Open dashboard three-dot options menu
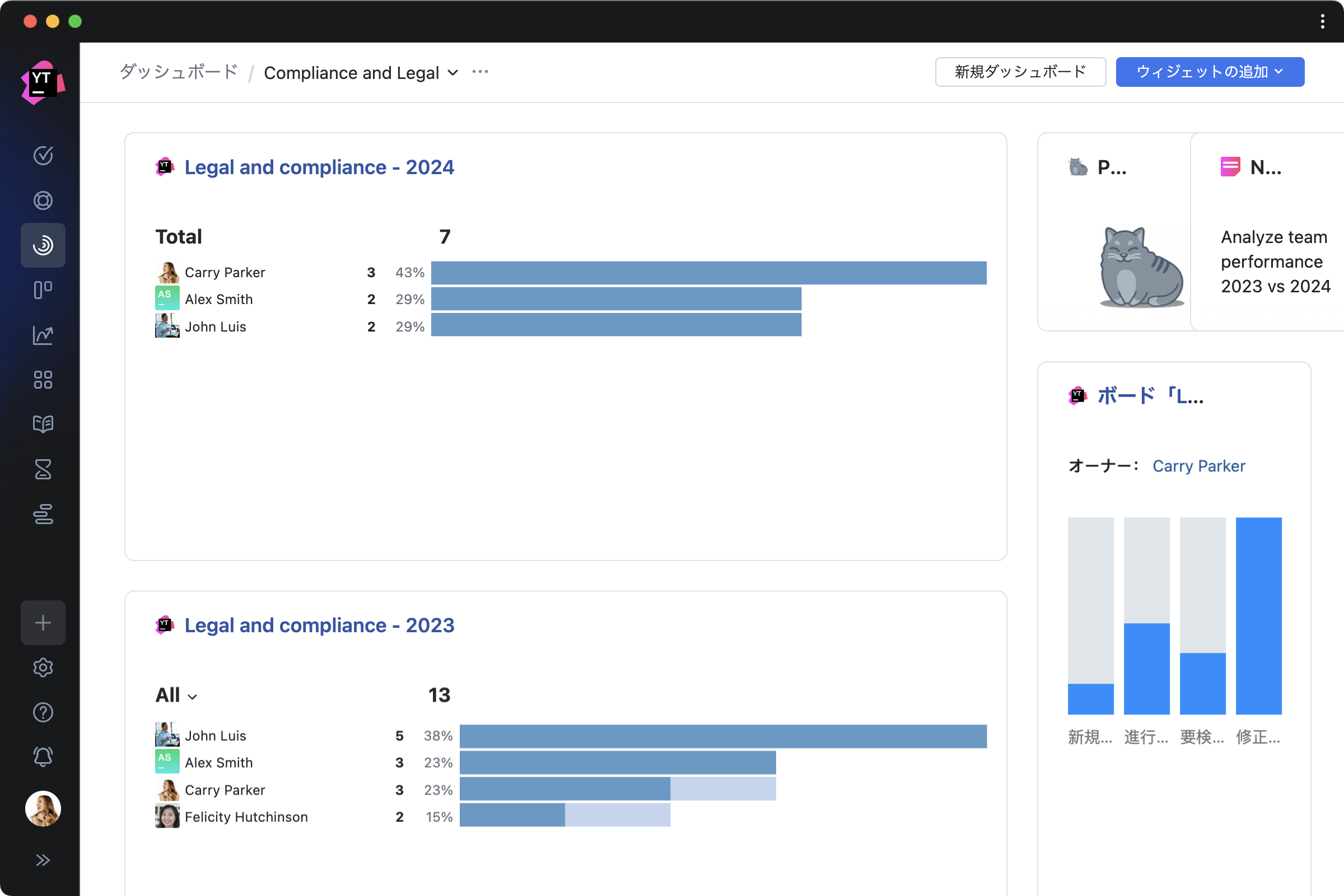Image resolution: width=1344 pixels, height=896 pixels. point(480,72)
